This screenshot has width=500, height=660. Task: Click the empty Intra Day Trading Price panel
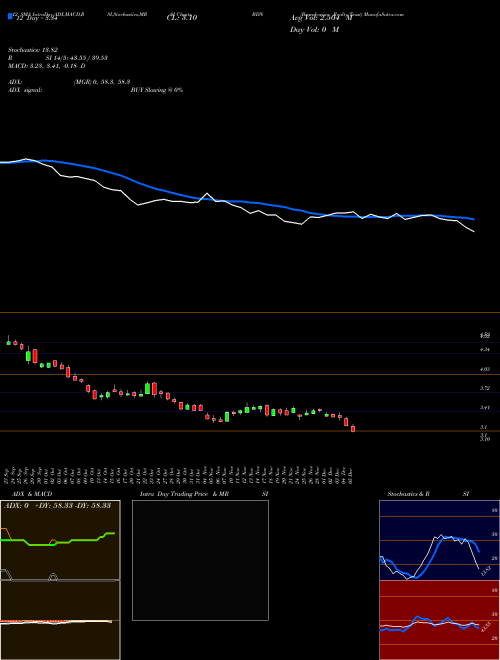pyautogui.click(x=200, y=560)
